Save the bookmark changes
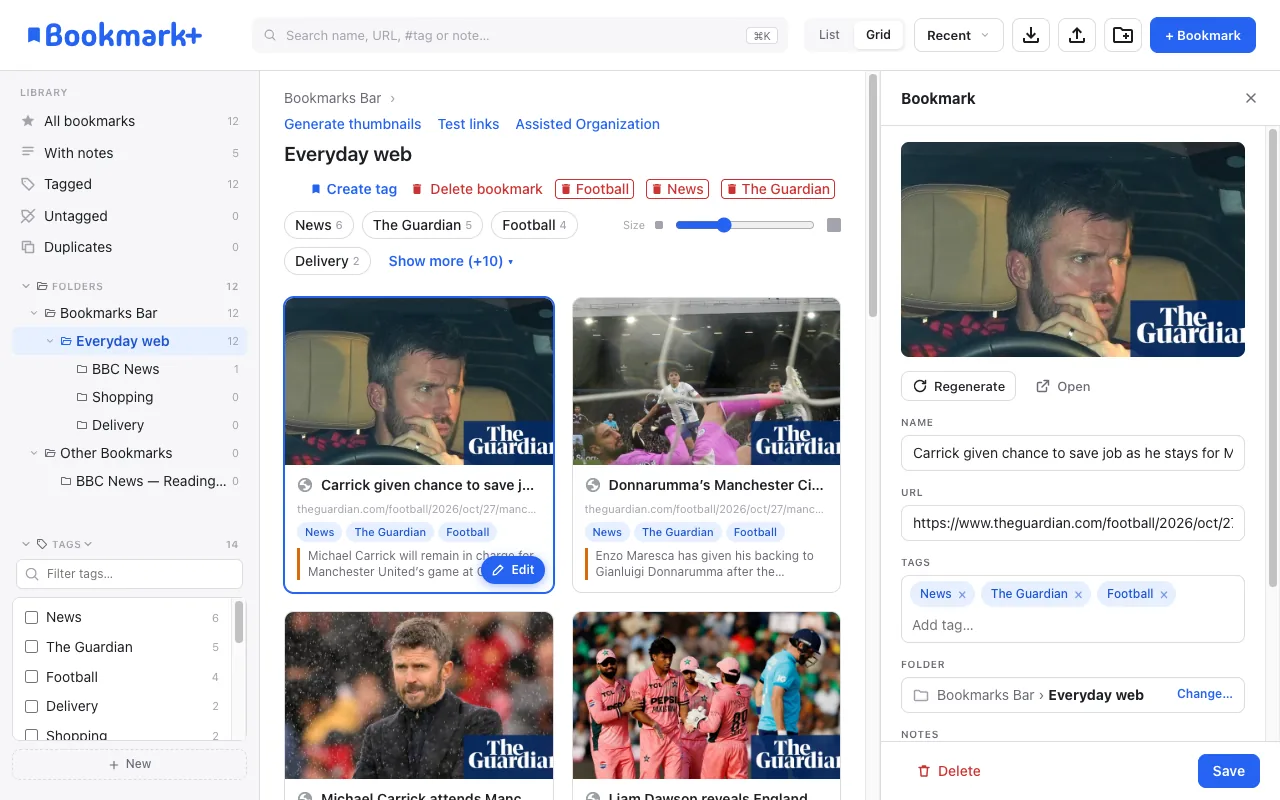Screen dimensions: 1280x800 (1228, 771)
